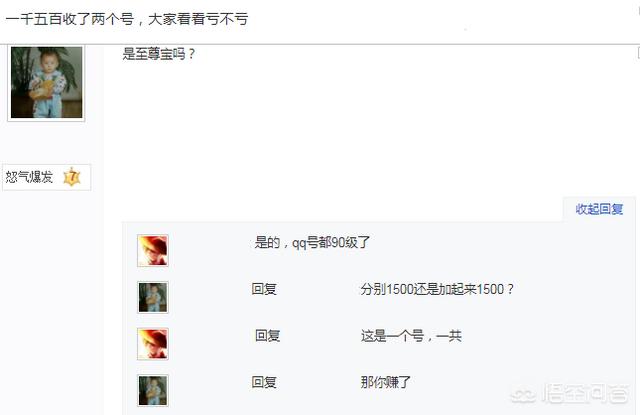This screenshot has height=415, width=640.
Task: Click the 怒气爆发 rank badge label
Action: pos(29,177)
